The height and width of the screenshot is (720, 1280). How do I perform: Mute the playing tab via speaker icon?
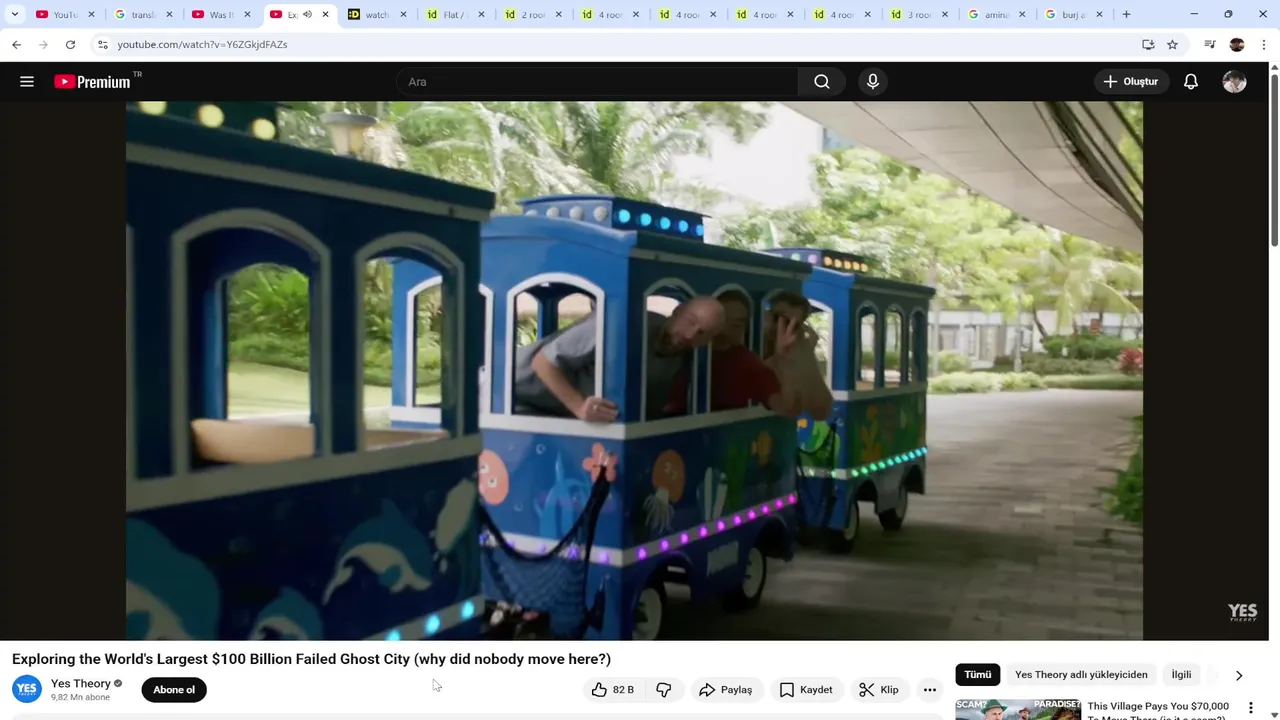307,15
